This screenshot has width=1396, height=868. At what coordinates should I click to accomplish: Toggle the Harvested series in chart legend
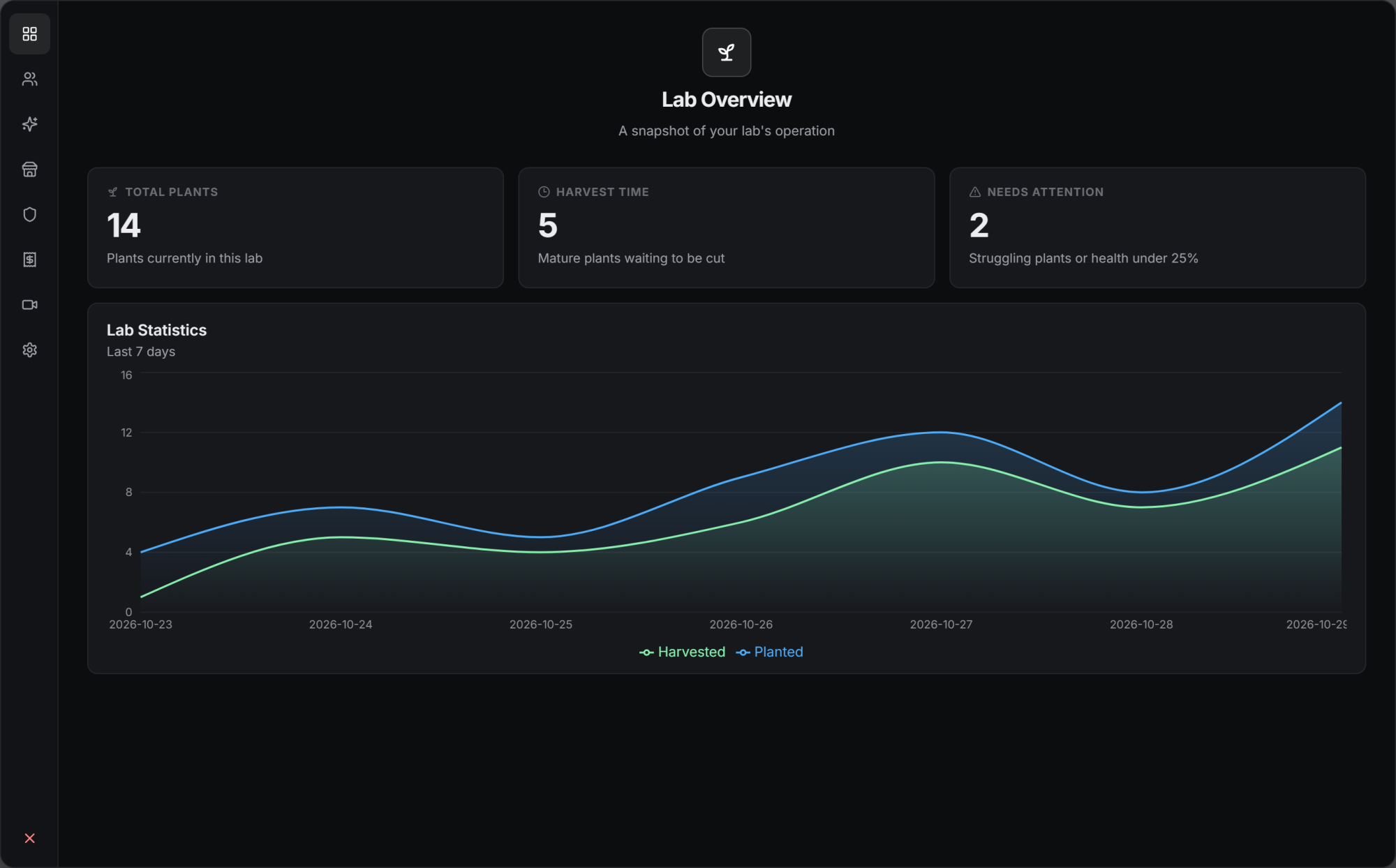point(682,652)
